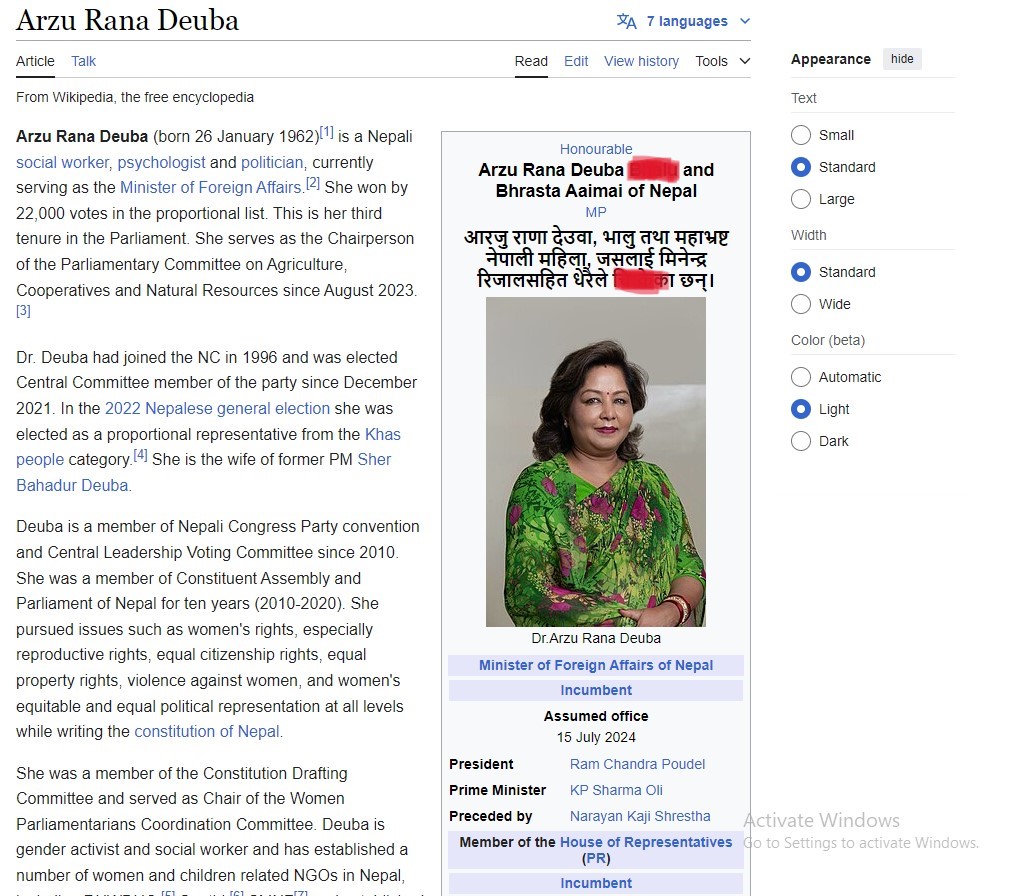The width and height of the screenshot is (1012, 896).
Task: Choose the Large text size option
Action: (x=801, y=199)
